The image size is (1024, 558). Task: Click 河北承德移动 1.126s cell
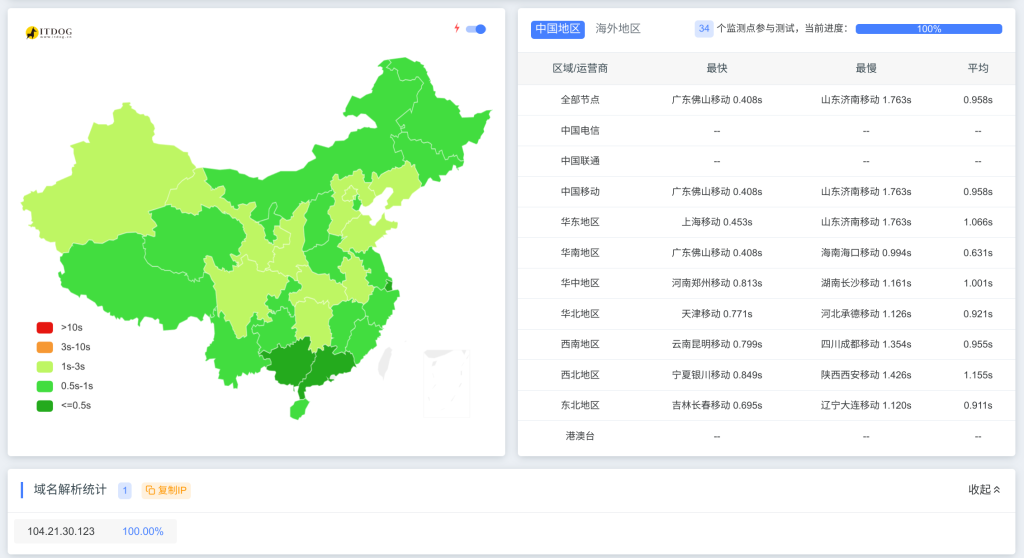[x=866, y=314]
